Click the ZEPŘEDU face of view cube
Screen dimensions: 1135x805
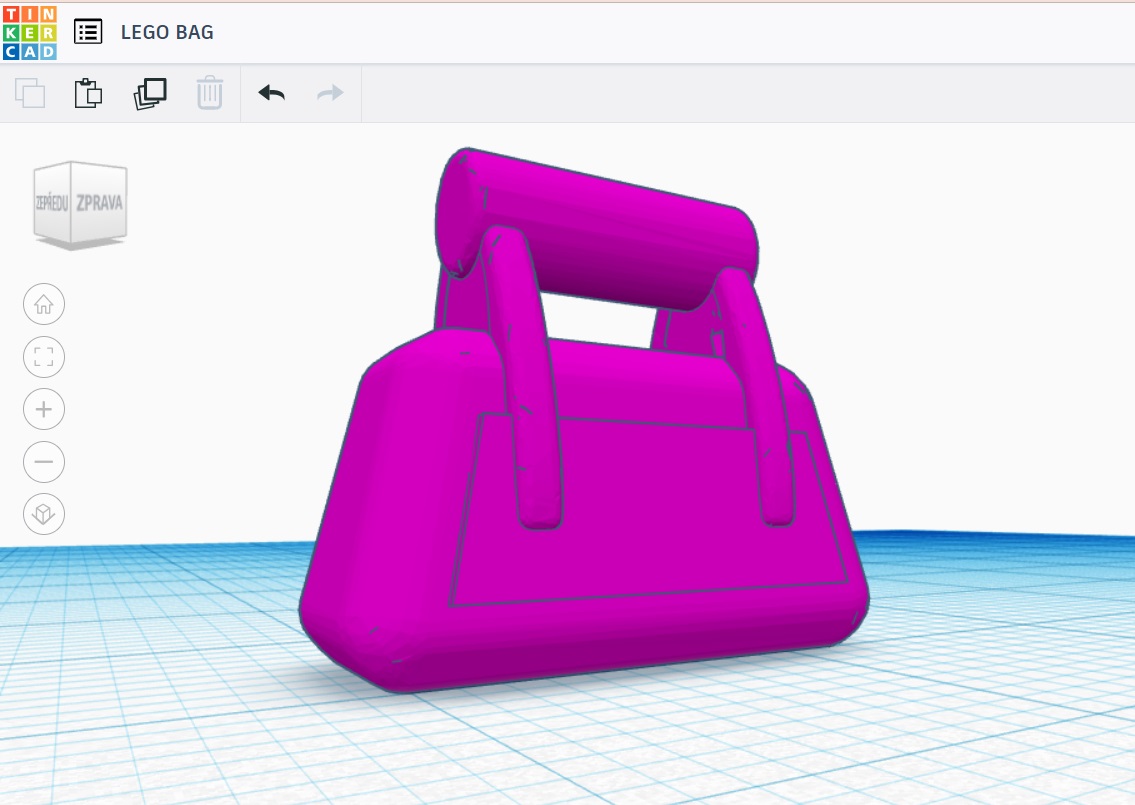pos(52,203)
